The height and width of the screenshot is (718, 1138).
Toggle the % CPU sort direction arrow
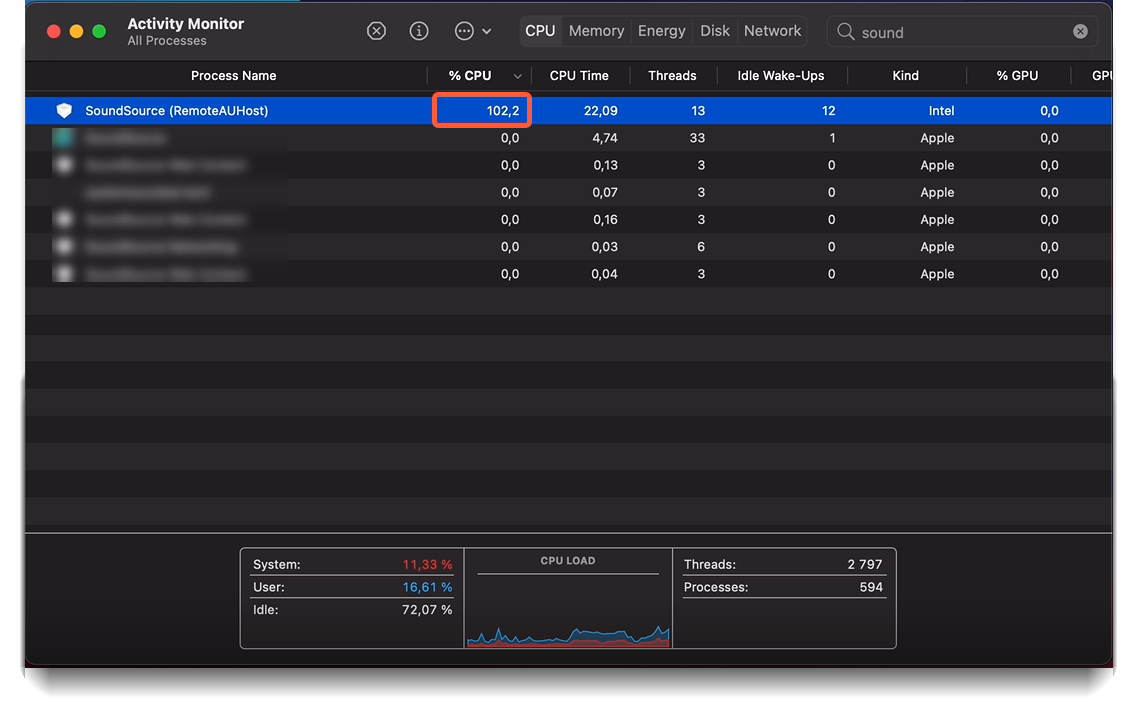pyautogui.click(x=517, y=76)
